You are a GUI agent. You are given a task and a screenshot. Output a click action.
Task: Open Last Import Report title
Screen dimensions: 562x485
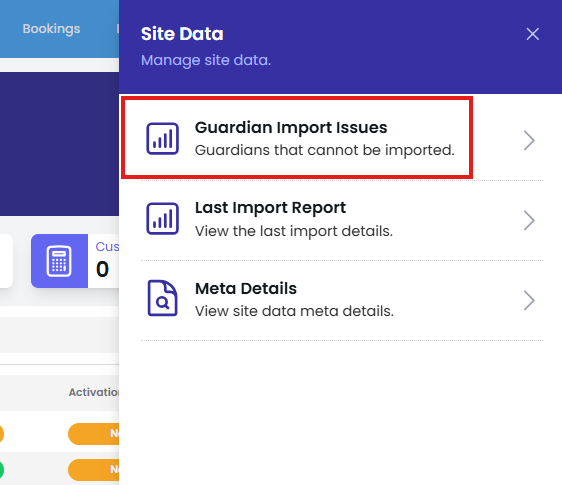click(270, 208)
